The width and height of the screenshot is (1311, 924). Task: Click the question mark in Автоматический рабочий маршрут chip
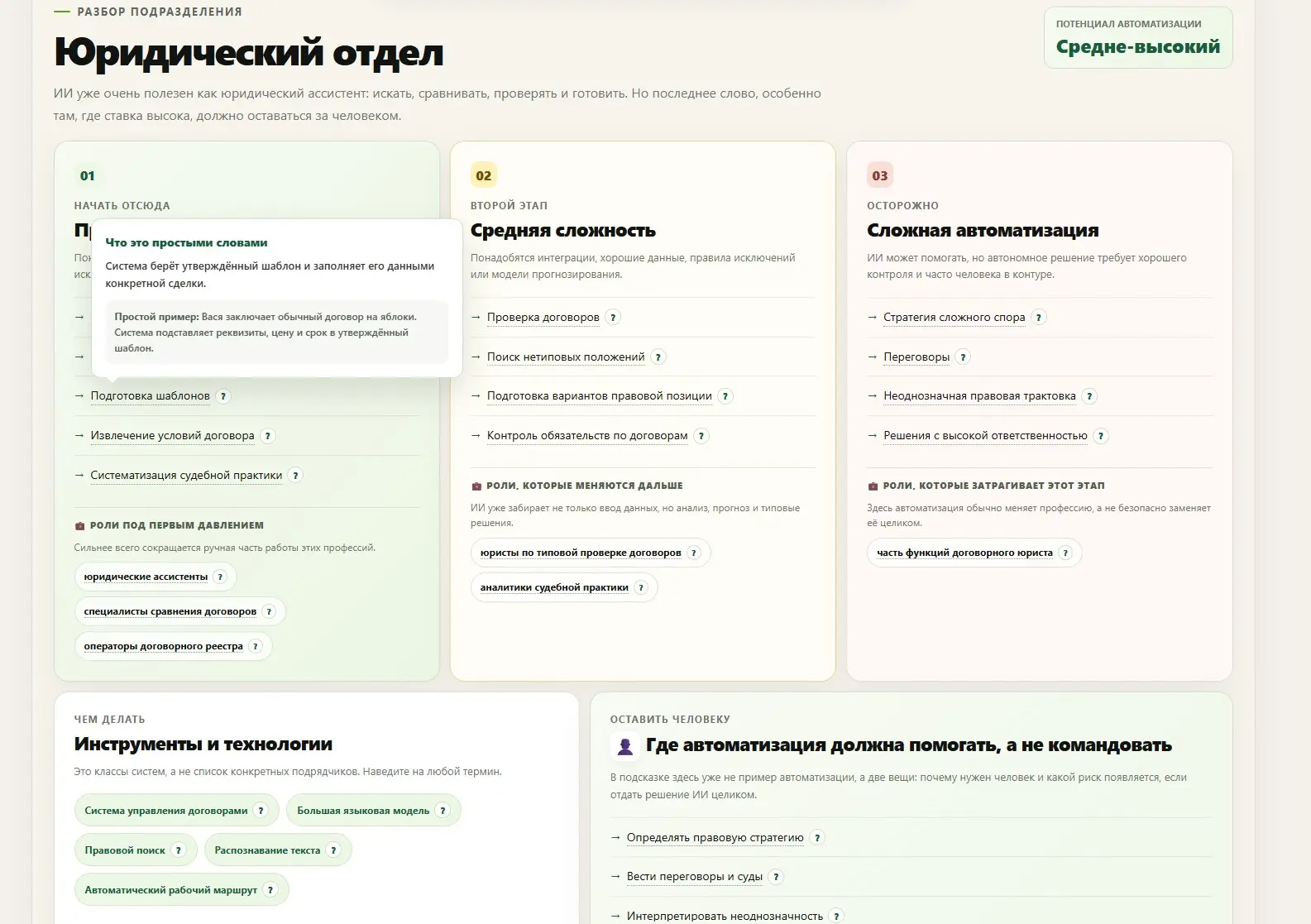(x=270, y=890)
